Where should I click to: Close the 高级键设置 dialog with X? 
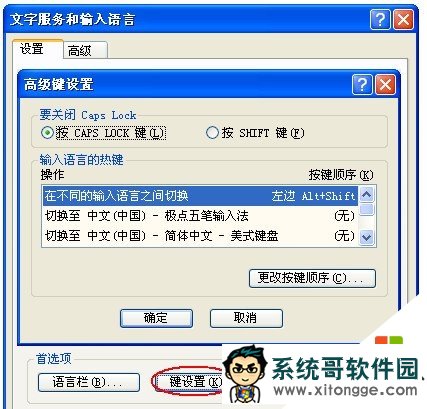385,85
